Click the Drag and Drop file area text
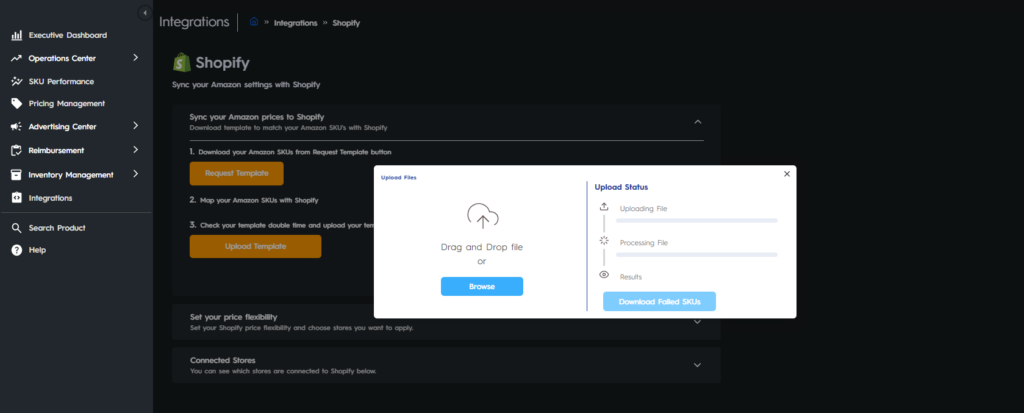The height and width of the screenshot is (413, 1024). click(482, 247)
